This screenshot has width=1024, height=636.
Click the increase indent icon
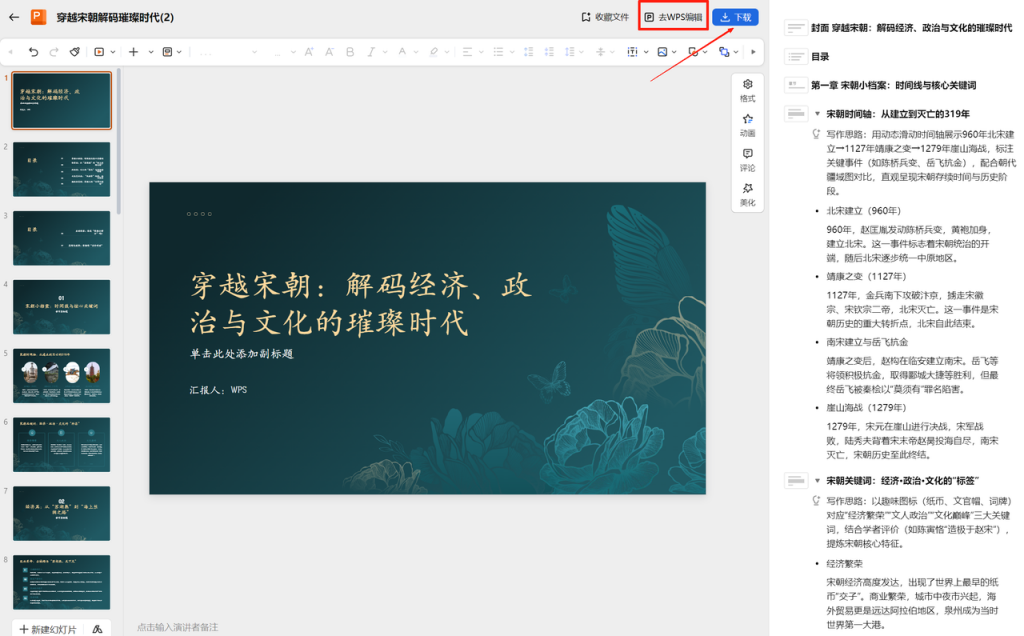pyautogui.click(x=549, y=52)
